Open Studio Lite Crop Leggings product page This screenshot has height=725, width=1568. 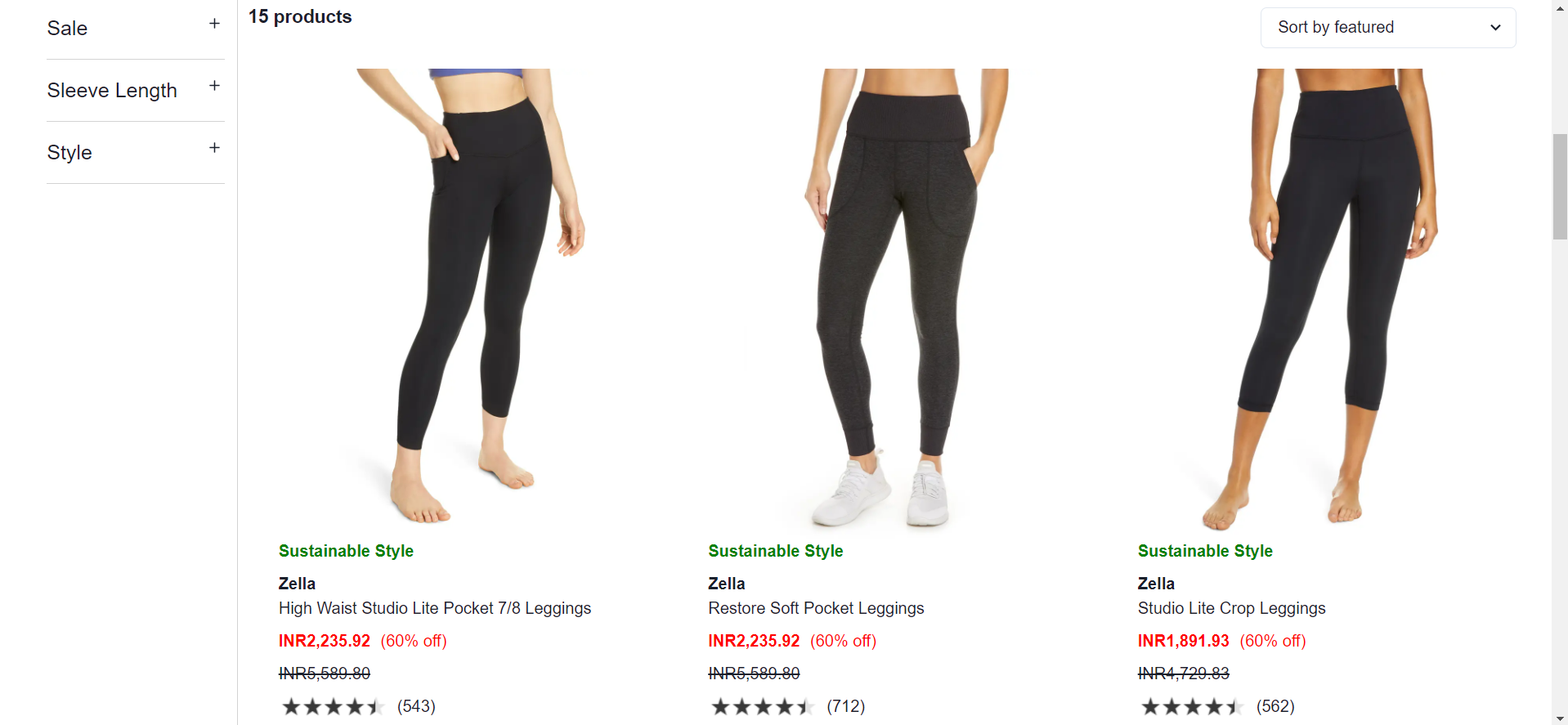pos(1231,608)
